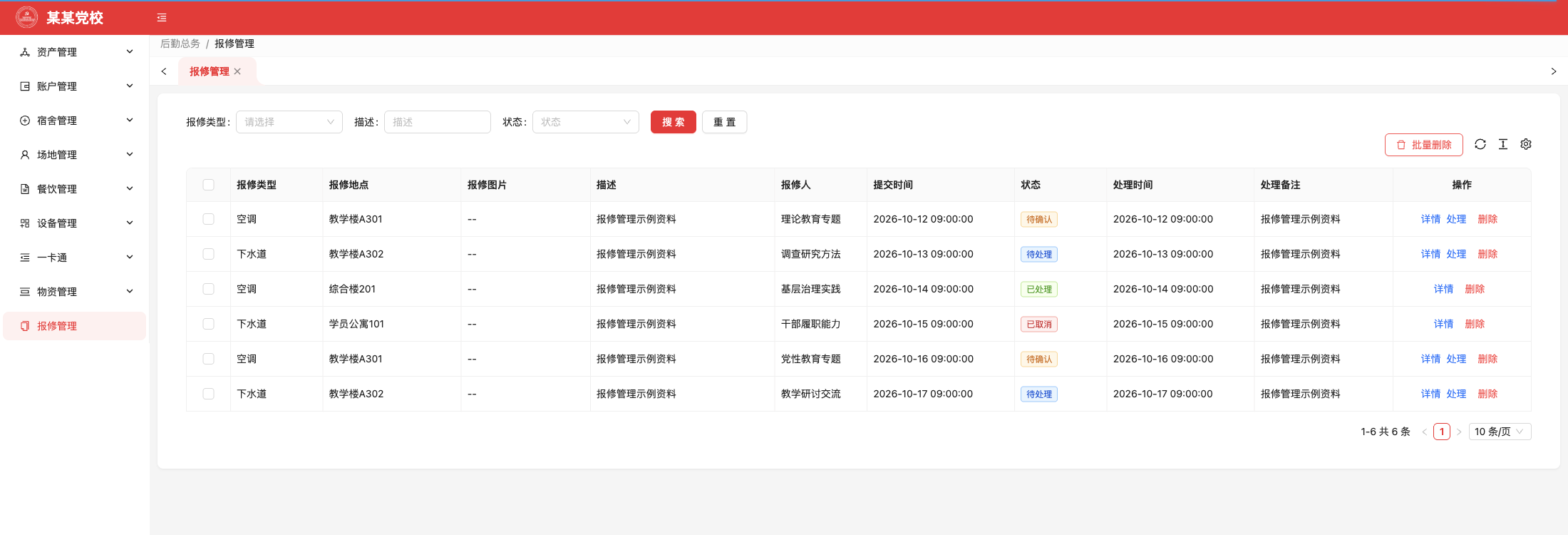
Task: Click the 搜索 button
Action: 674,122
